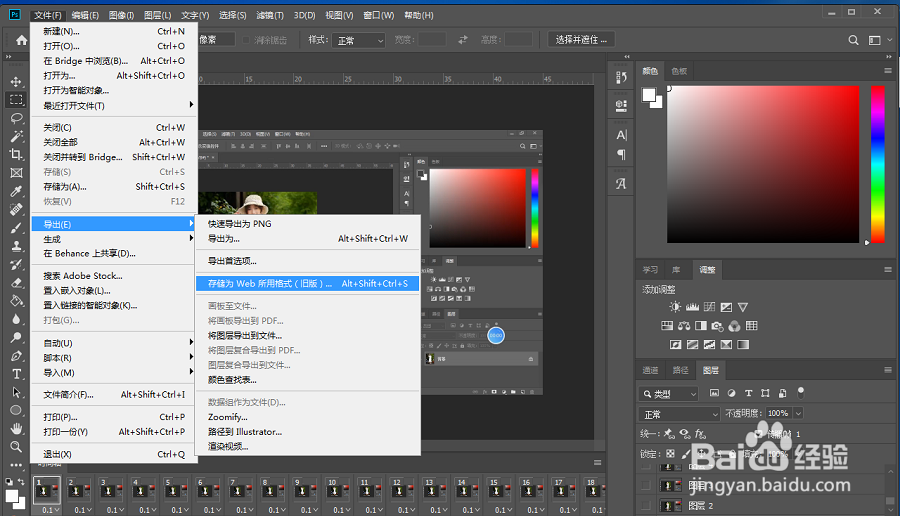900x516 pixels.
Task: Pick a color in the color field
Action: point(763,164)
